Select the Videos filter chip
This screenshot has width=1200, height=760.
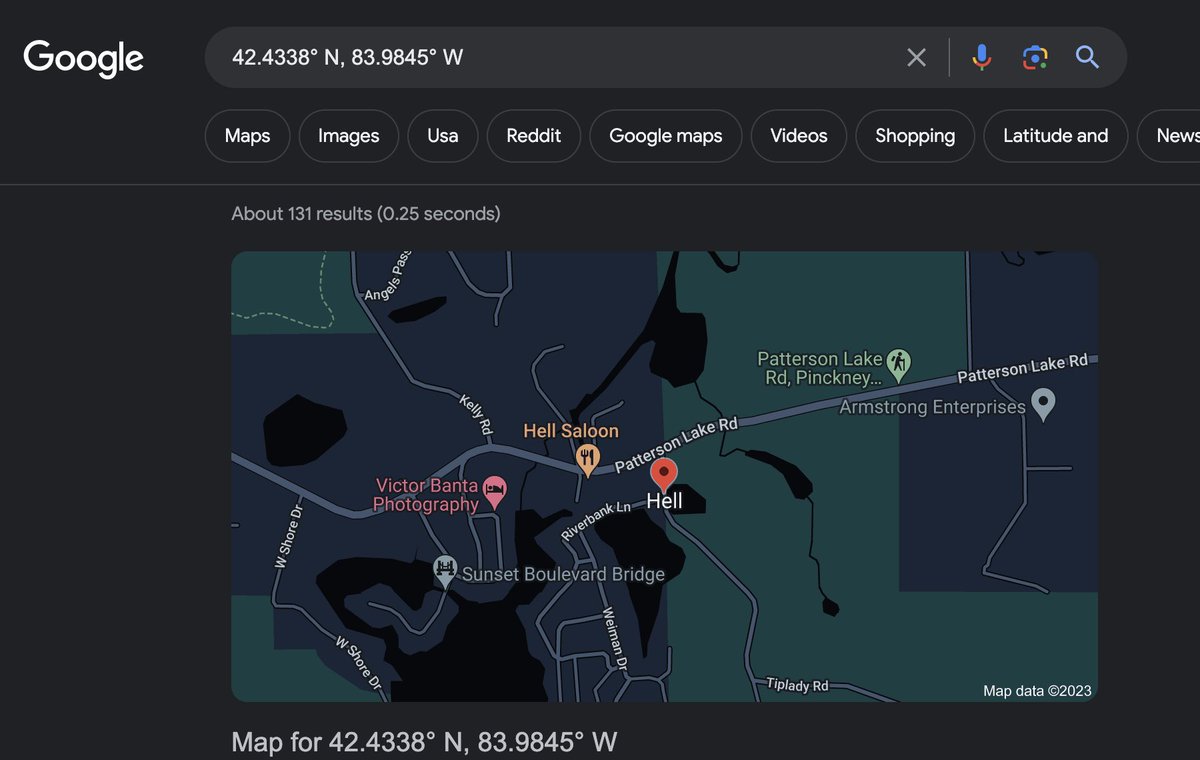(799, 136)
